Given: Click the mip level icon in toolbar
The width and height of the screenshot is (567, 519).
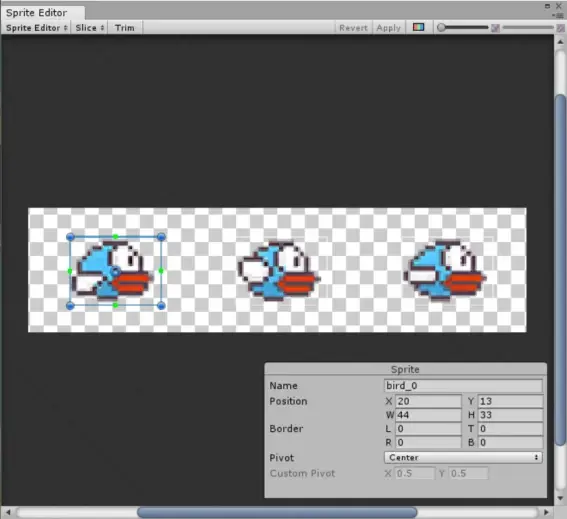Looking at the screenshot, I should tap(495, 28).
